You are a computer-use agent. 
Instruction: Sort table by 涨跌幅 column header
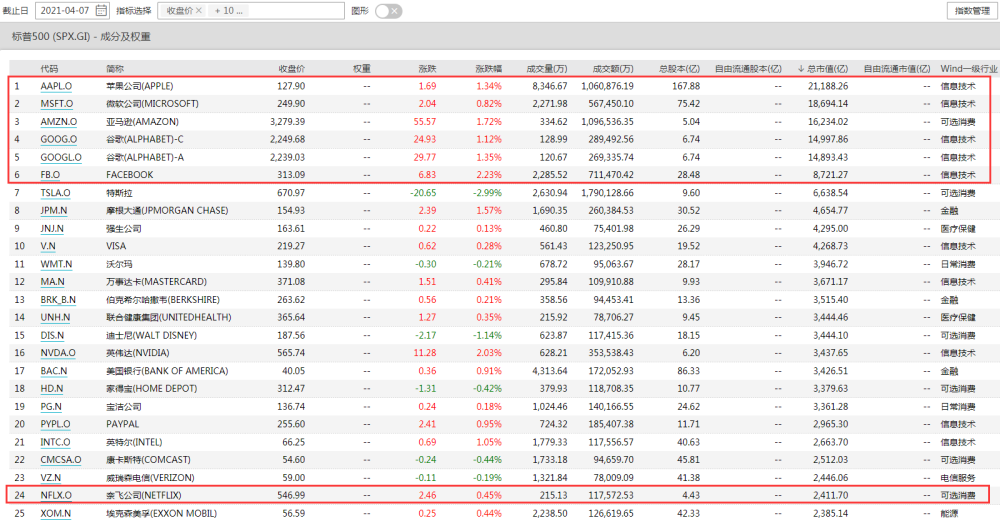coord(489,69)
